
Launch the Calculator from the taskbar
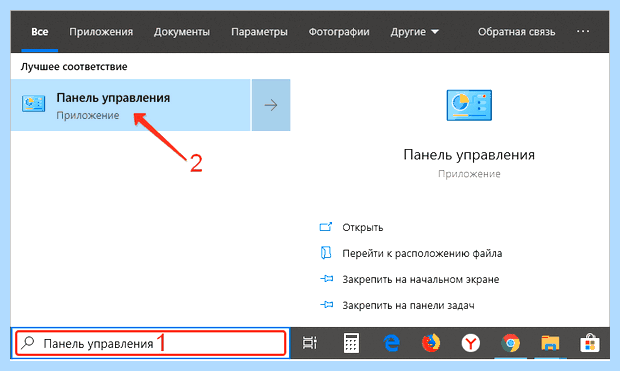(x=351, y=343)
